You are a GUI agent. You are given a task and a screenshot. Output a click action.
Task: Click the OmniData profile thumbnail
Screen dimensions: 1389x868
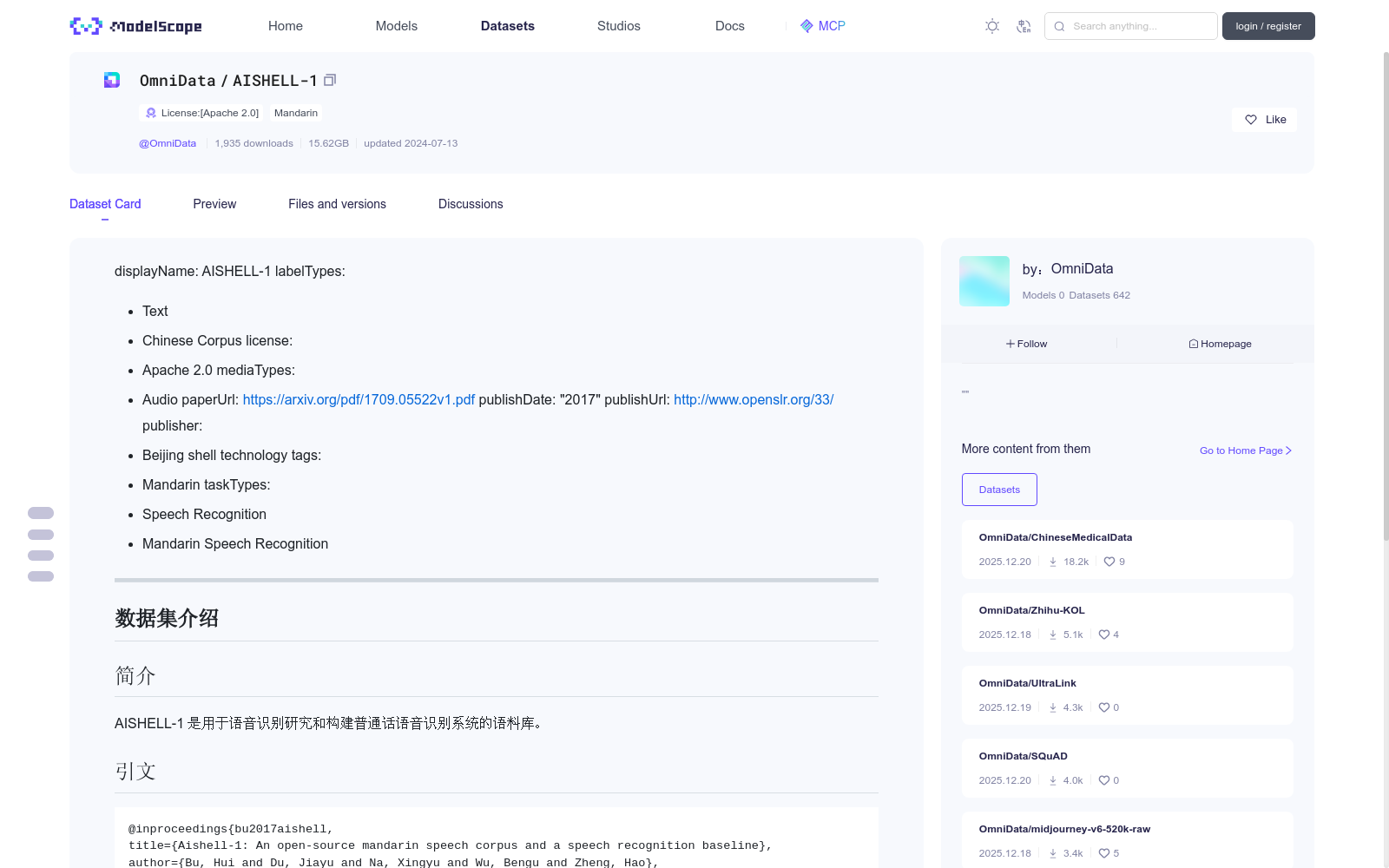click(x=984, y=281)
